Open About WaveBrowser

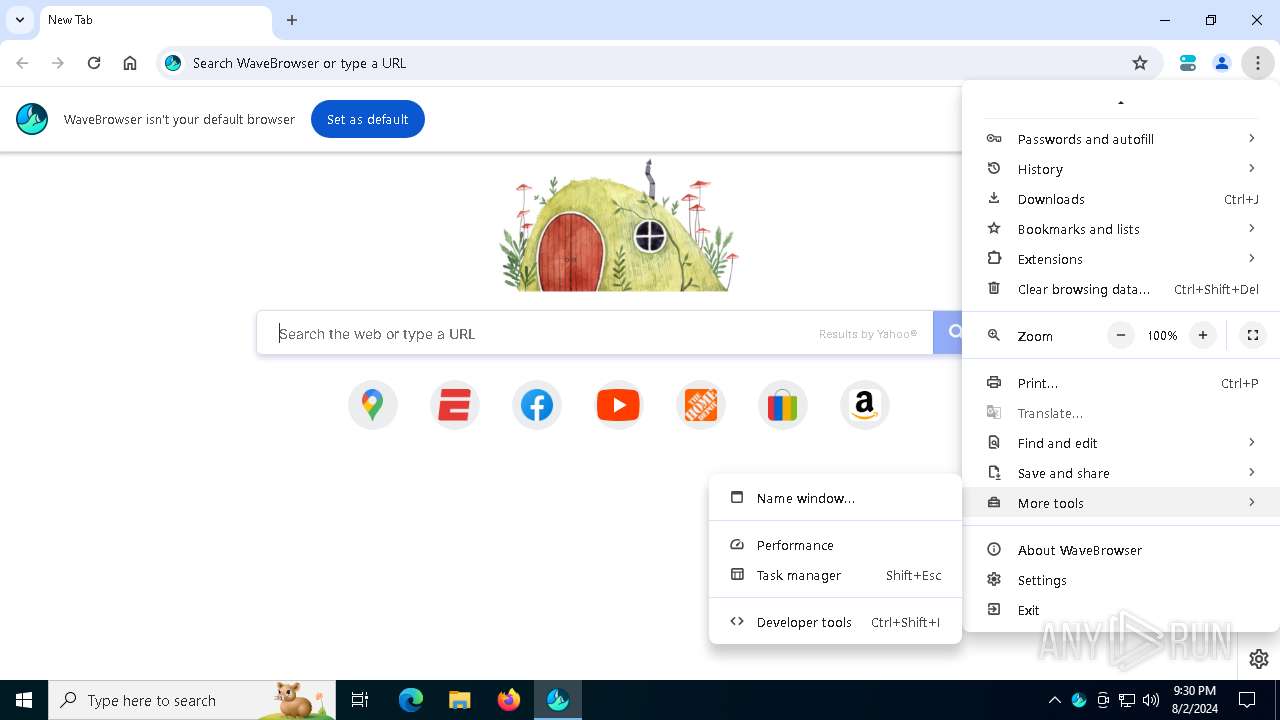tap(1121, 550)
